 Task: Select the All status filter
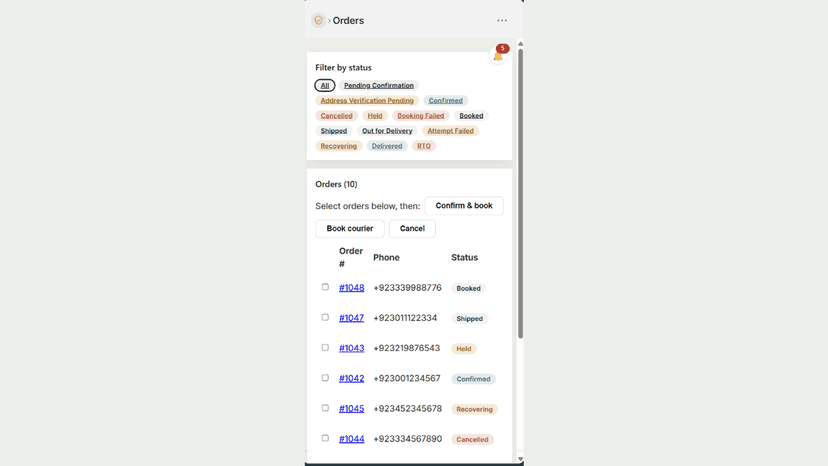tap(325, 86)
